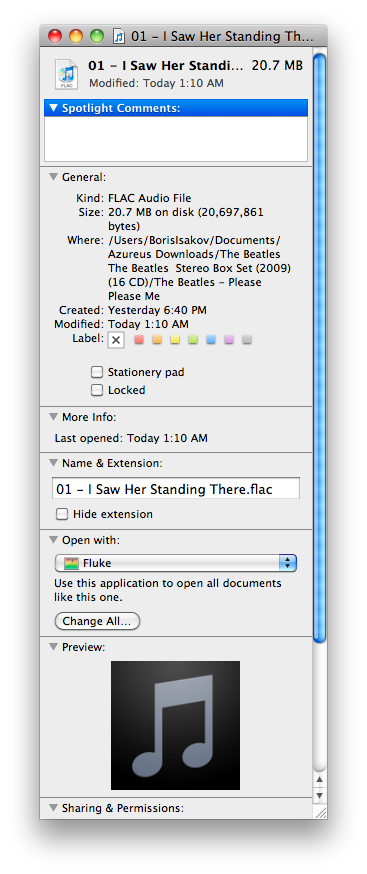367x874 pixels.
Task: Click the file name field ending .flac
Action: pos(176,489)
